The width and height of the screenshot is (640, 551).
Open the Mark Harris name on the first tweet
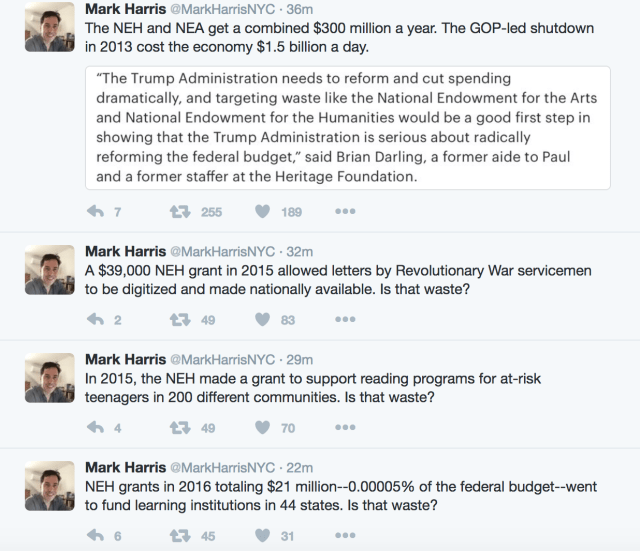point(125,9)
